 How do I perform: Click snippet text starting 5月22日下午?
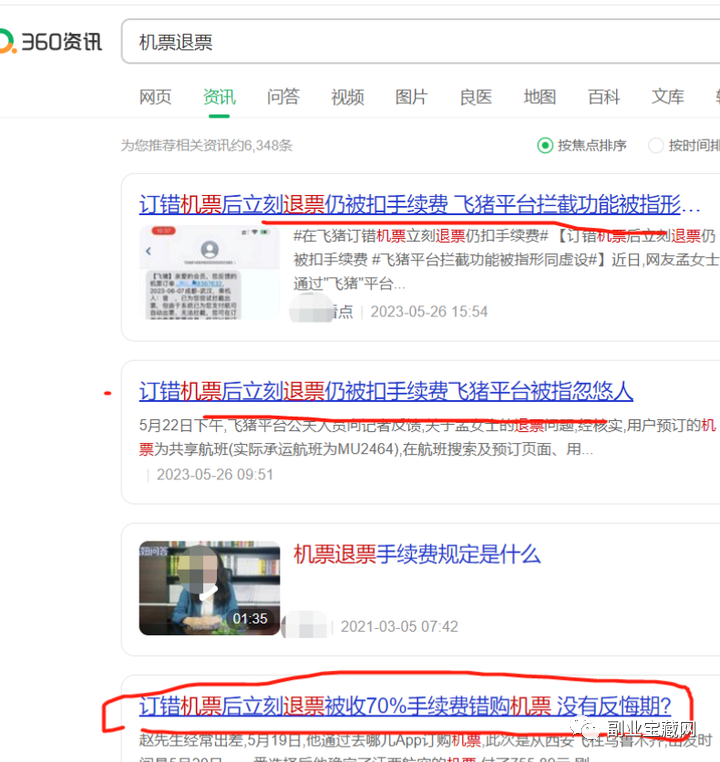click(x=428, y=437)
